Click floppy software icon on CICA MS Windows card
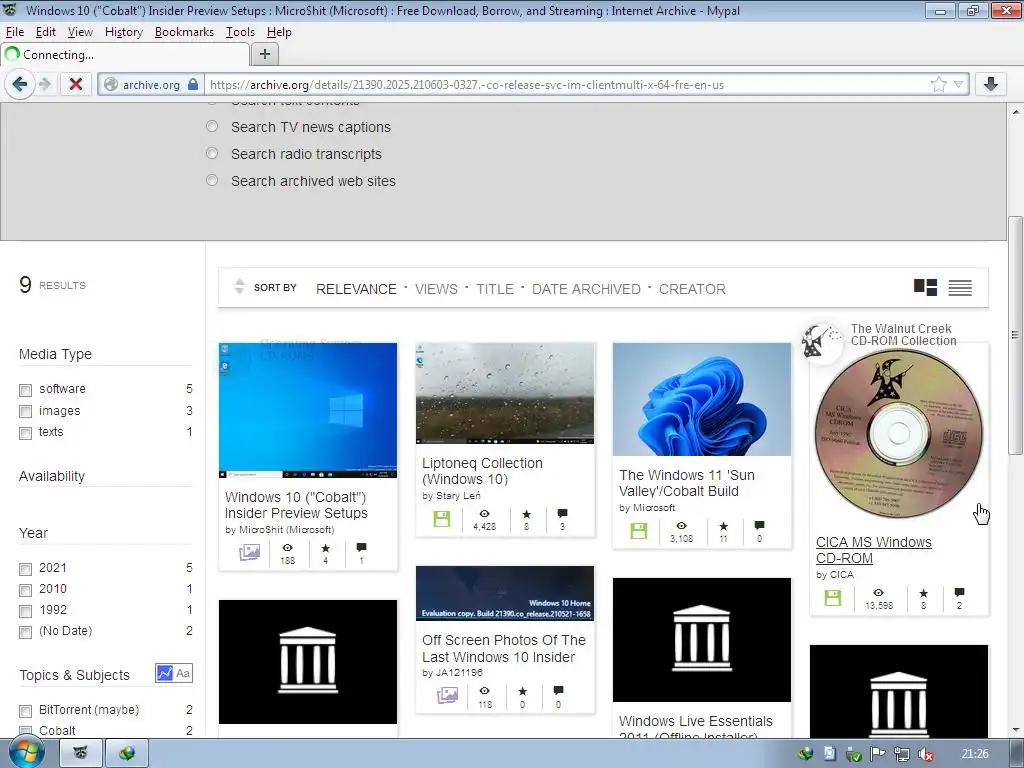 point(833,598)
